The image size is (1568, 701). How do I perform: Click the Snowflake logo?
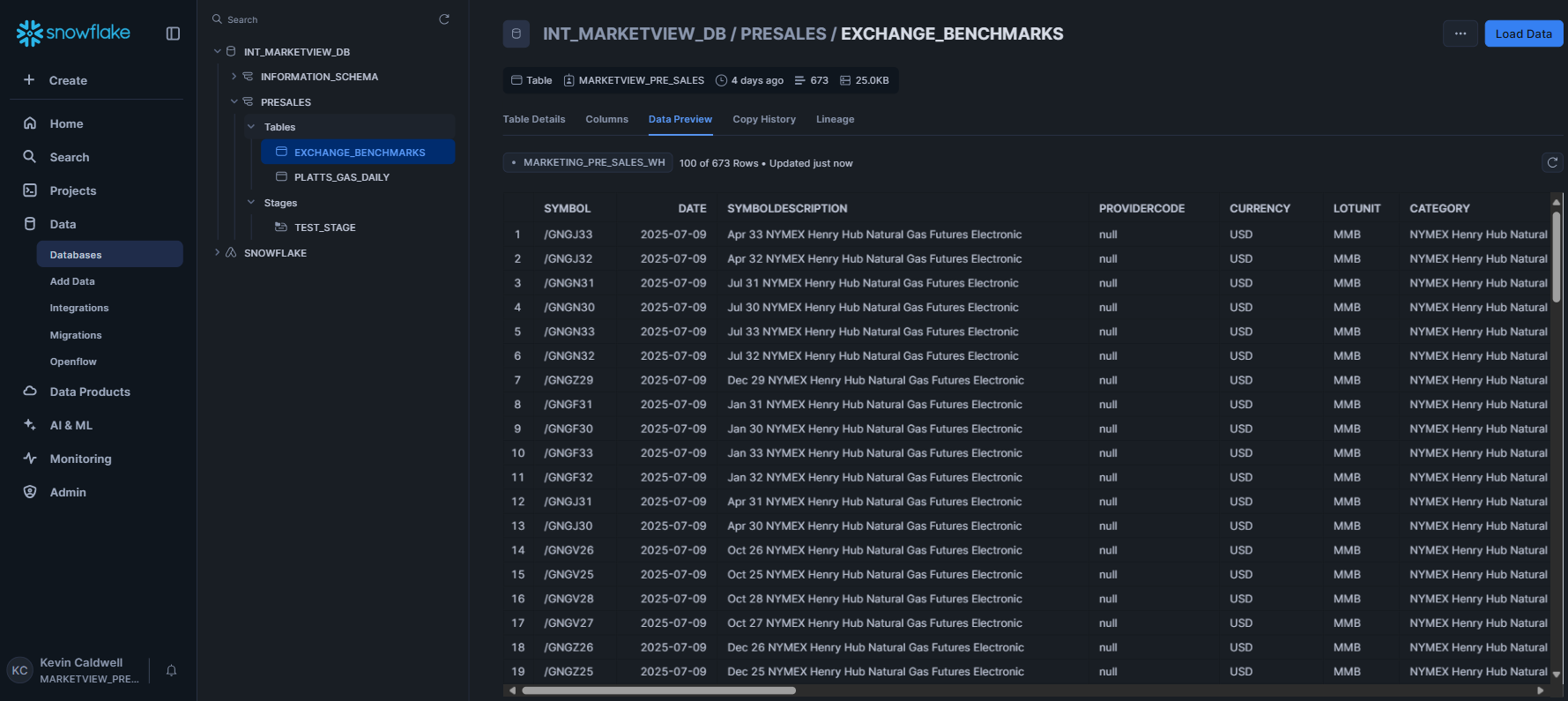point(73,33)
